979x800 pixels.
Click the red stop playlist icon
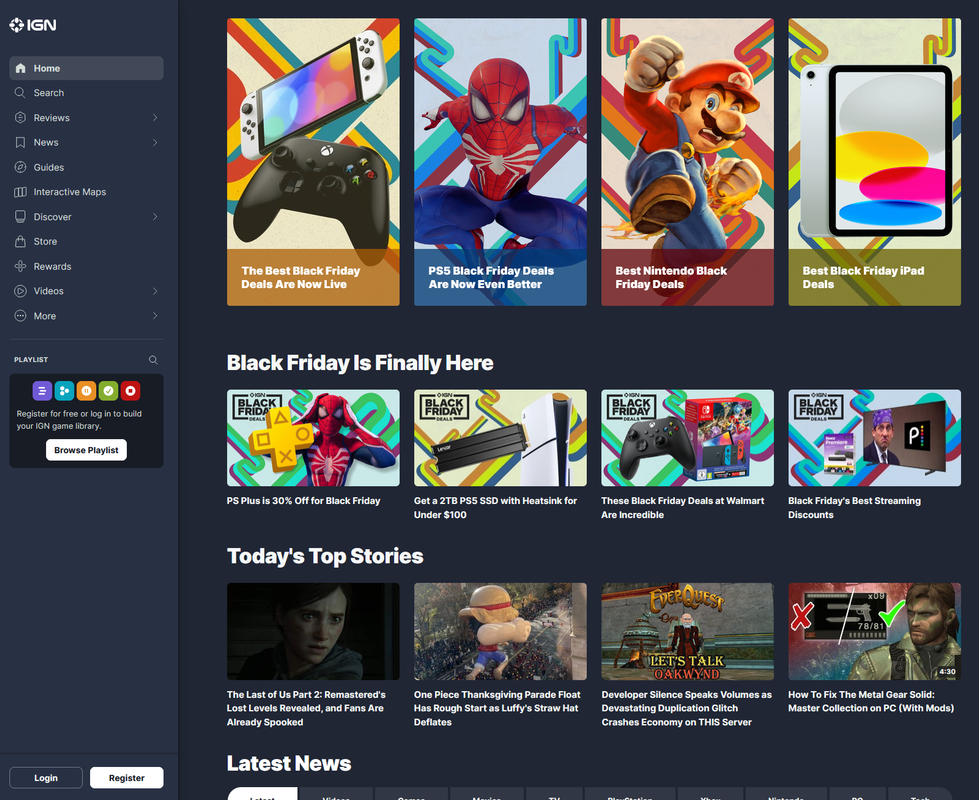pos(130,391)
